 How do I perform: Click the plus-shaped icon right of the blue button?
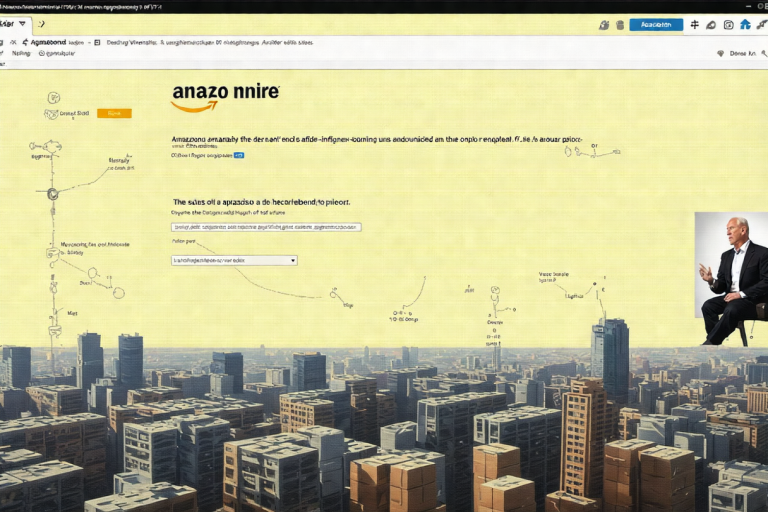pyautogui.click(x=694, y=24)
